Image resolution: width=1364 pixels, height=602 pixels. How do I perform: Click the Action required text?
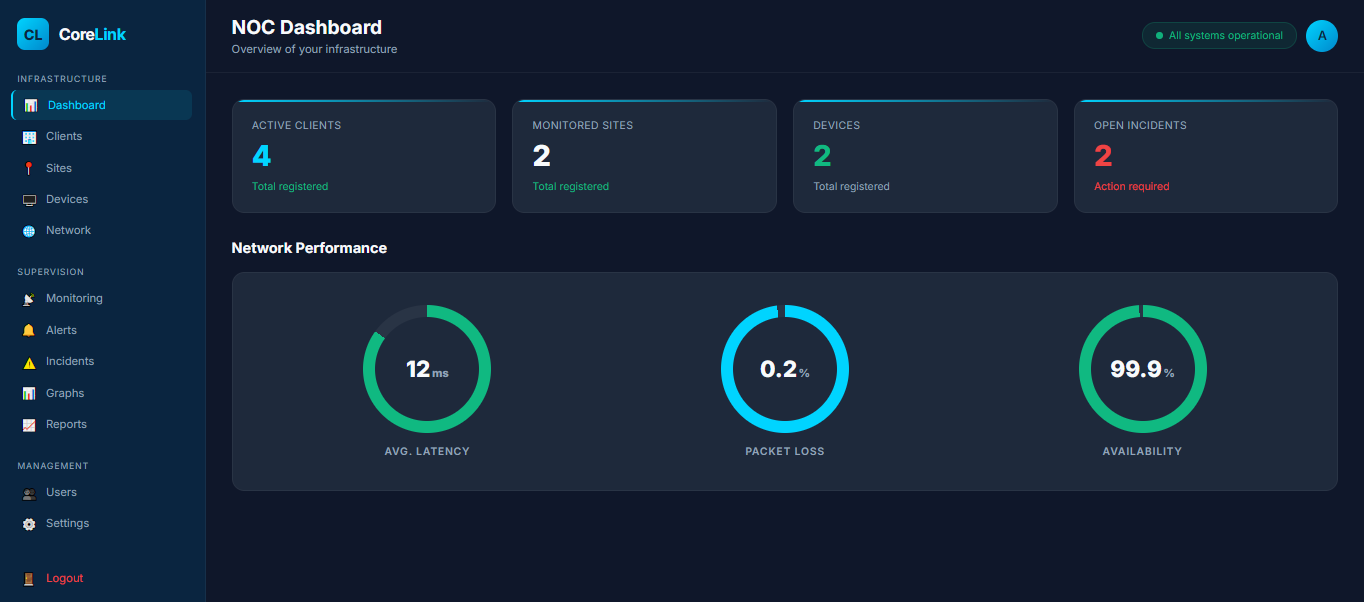click(x=1131, y=187)
